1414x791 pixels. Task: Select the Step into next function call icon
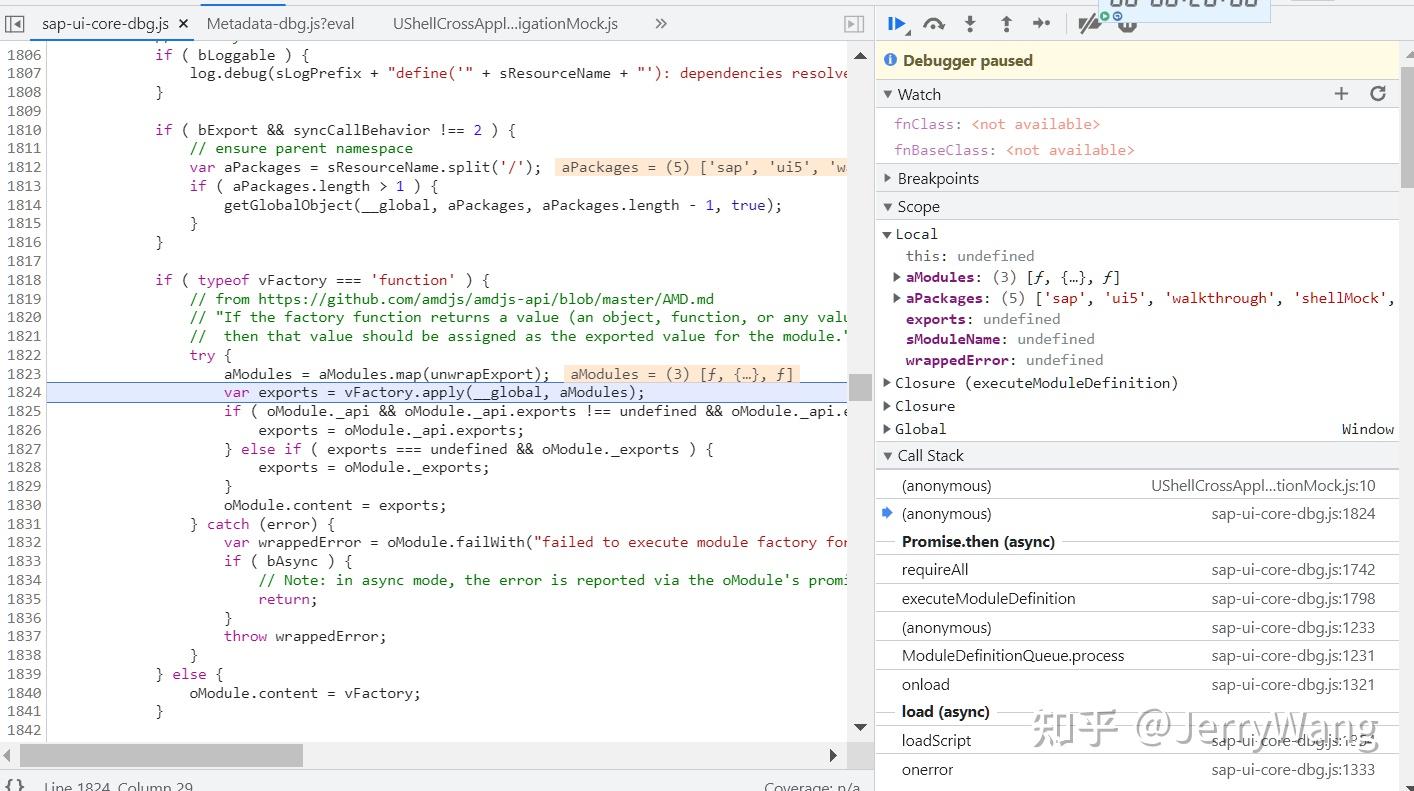point(969,23)
